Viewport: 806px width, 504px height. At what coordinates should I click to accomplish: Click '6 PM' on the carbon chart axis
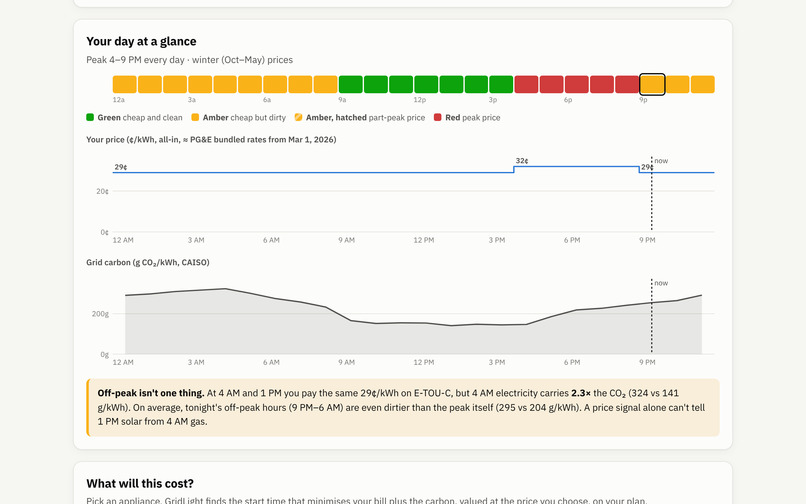pos(572,363)
